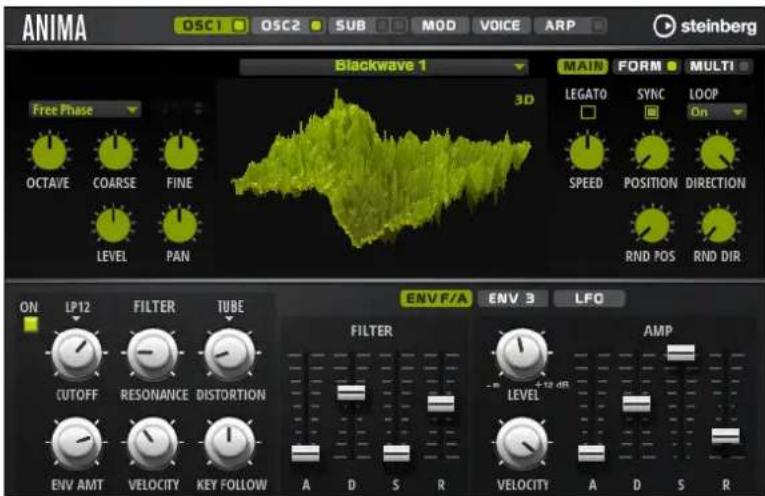Screen dimensions: 765x496
Task: Click the RND DIR knob
Action: click(x=717, y=225)
